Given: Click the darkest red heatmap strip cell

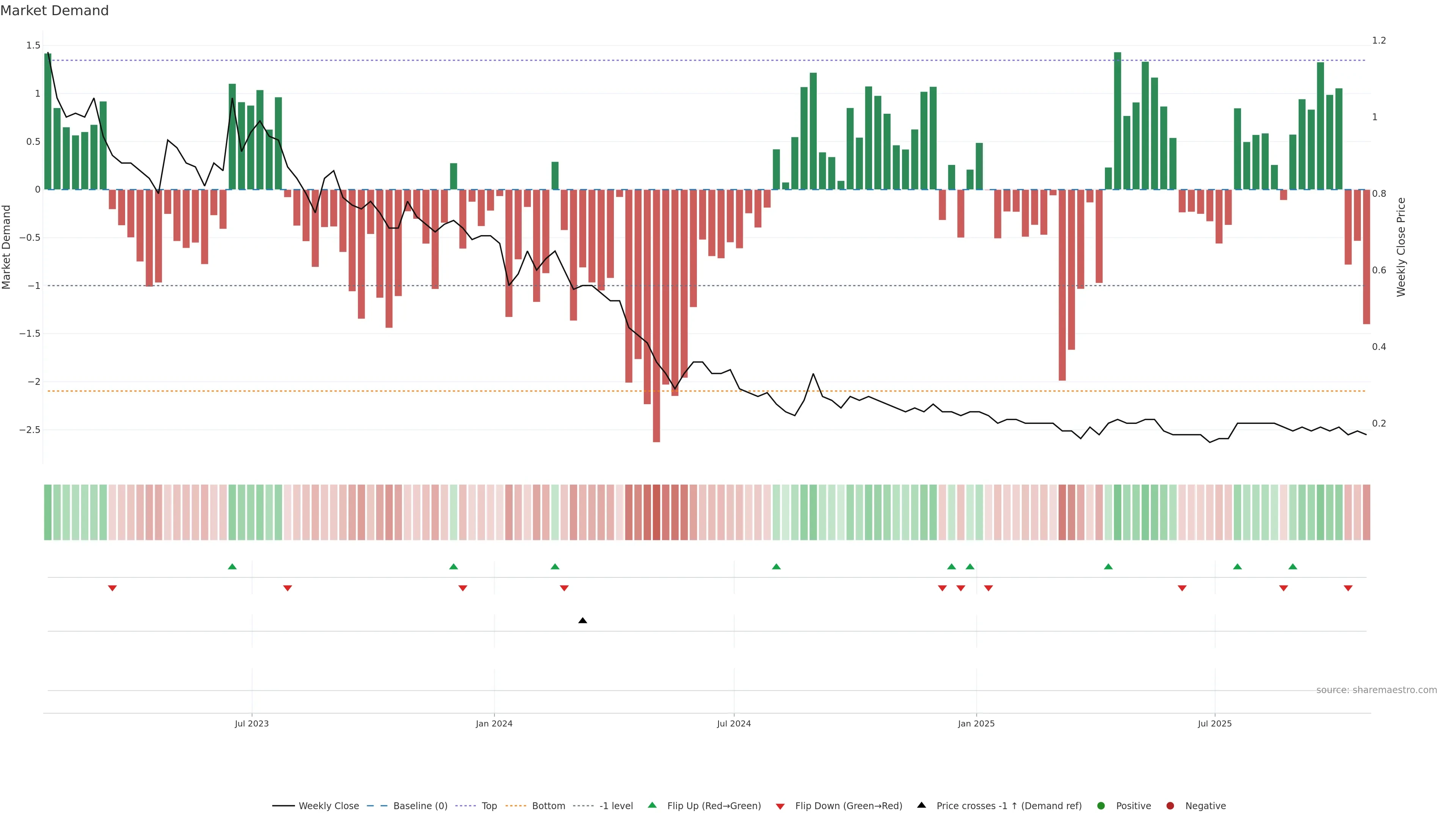Looking at the screenshot, I should coord(656,512).
